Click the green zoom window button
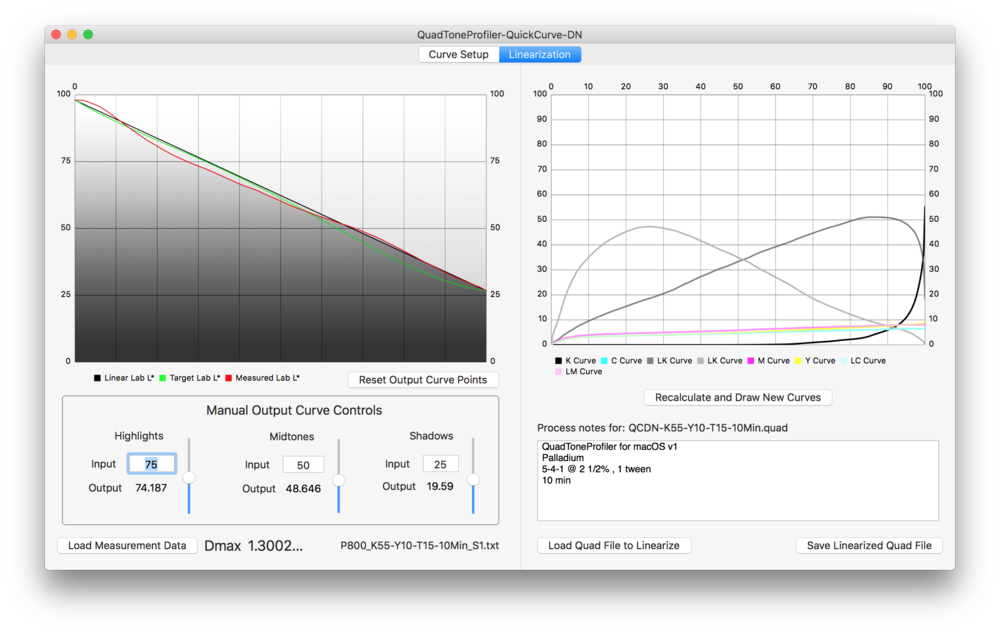Viewport: 1000px width, 634px height. tap(88, 34)
